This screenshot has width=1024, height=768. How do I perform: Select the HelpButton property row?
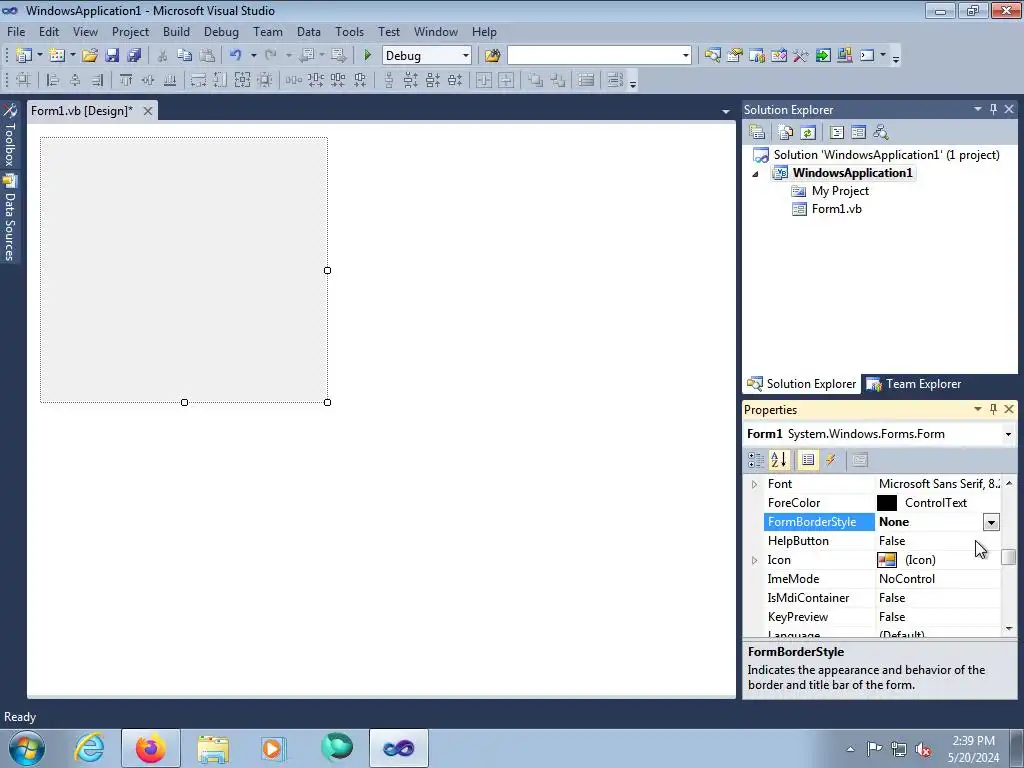tap(883, 541)
